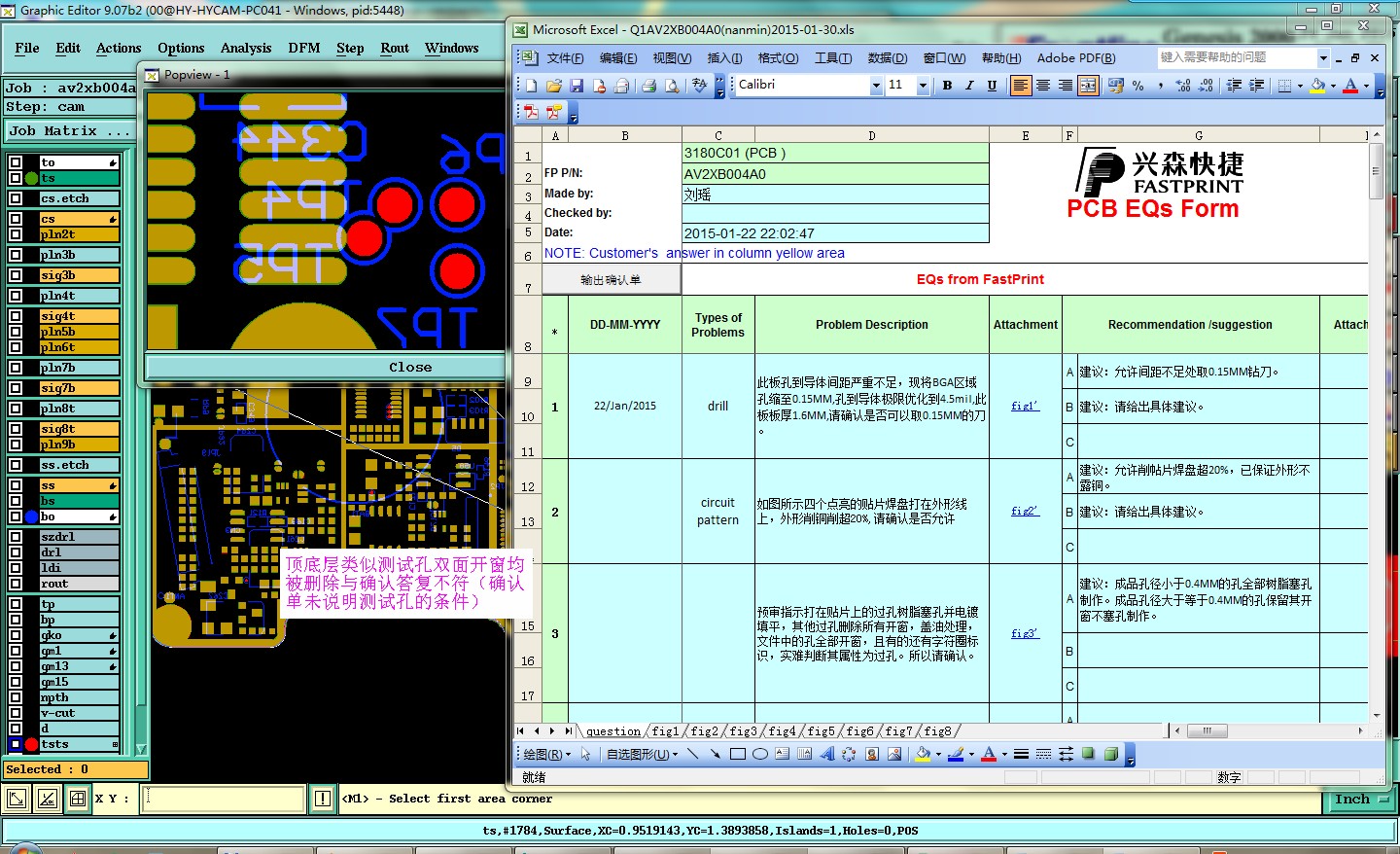Image resolution: width=1400 pixels, height=854 pixels.
Task: Toggle checkbox for layer pln2t
Action: [x=16, y=234]
